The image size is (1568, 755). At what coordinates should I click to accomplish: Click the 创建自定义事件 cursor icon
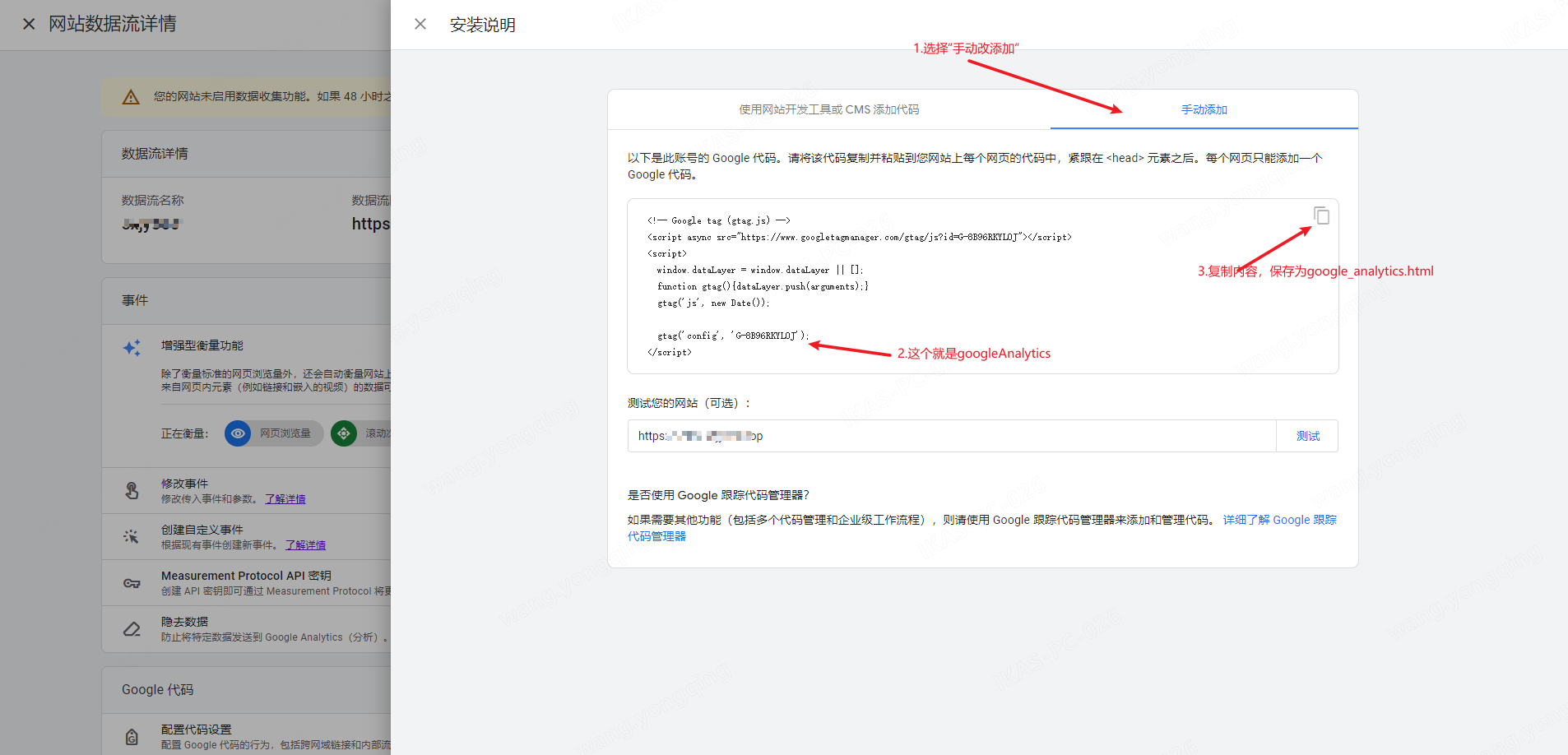click(132, 537)
